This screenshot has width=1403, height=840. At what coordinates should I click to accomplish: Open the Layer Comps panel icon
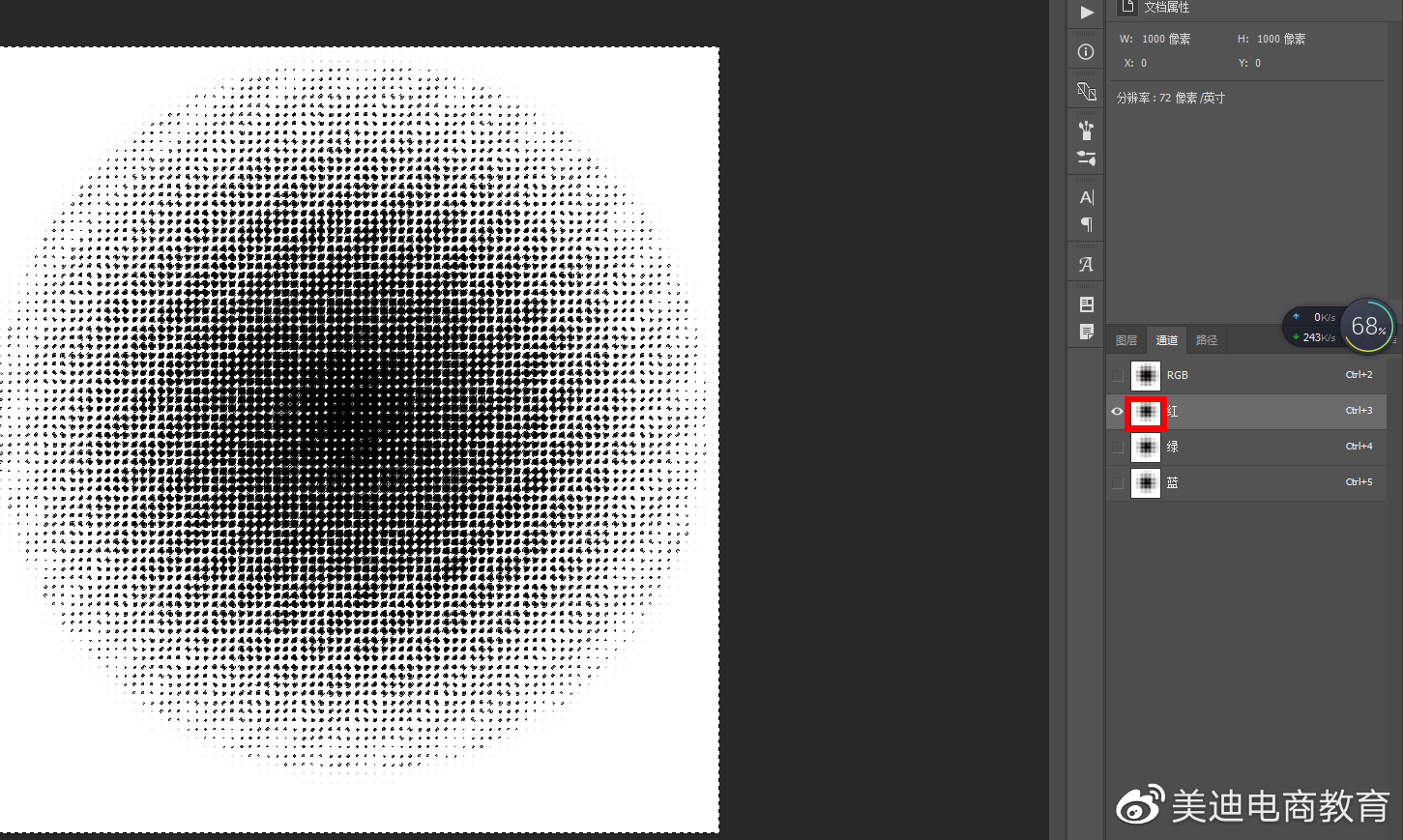point(1087,304)
